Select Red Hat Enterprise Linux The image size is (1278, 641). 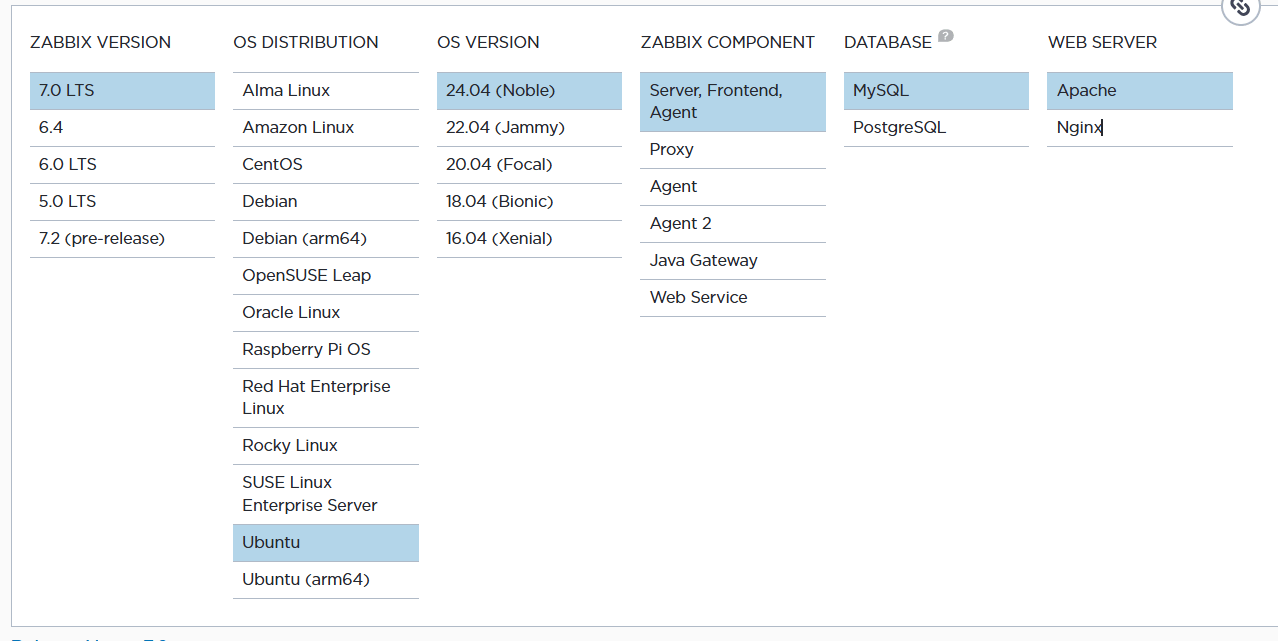(326, 398)
